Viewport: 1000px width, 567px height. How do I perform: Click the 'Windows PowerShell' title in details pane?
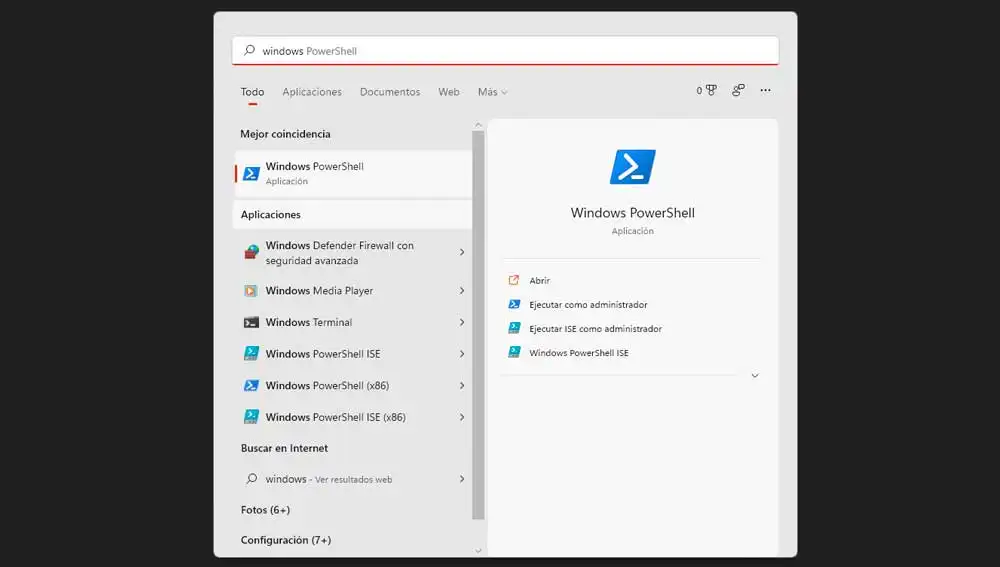633,213
